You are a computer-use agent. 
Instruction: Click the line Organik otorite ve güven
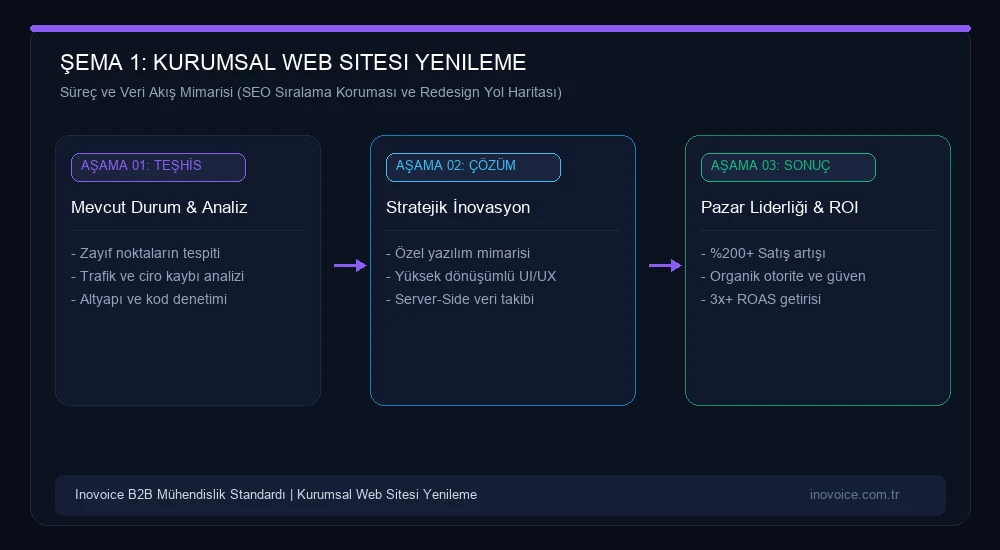coord(783,276)
